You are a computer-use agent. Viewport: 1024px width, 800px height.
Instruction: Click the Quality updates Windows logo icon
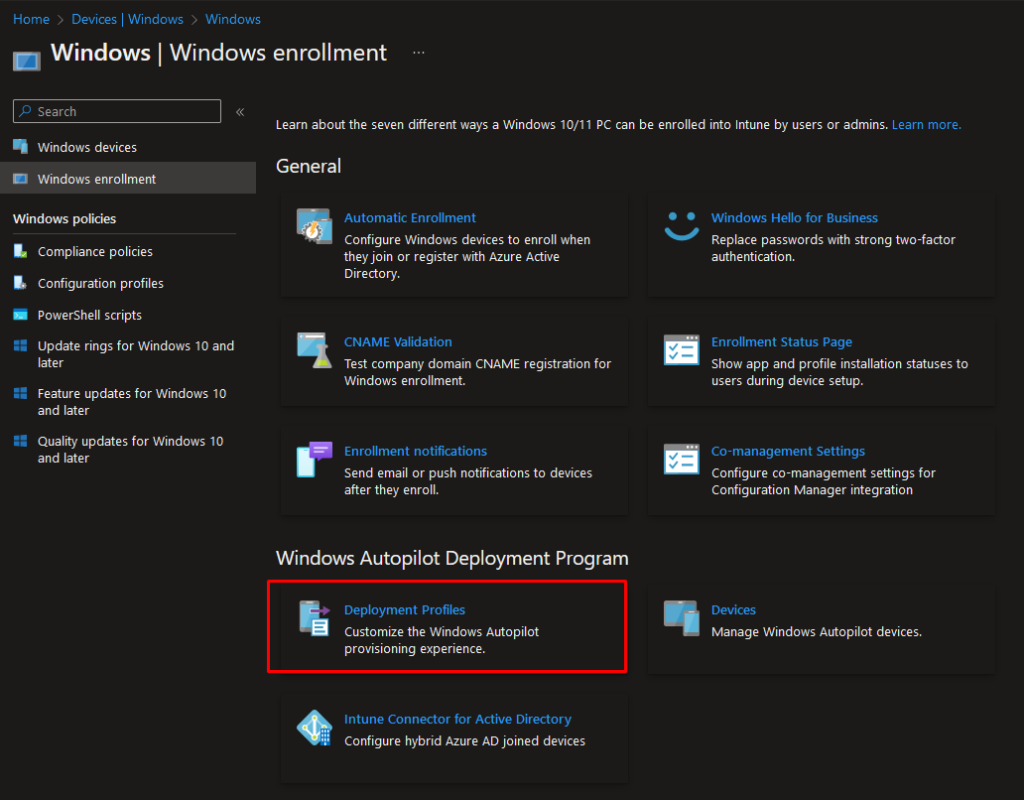point(20,441)
